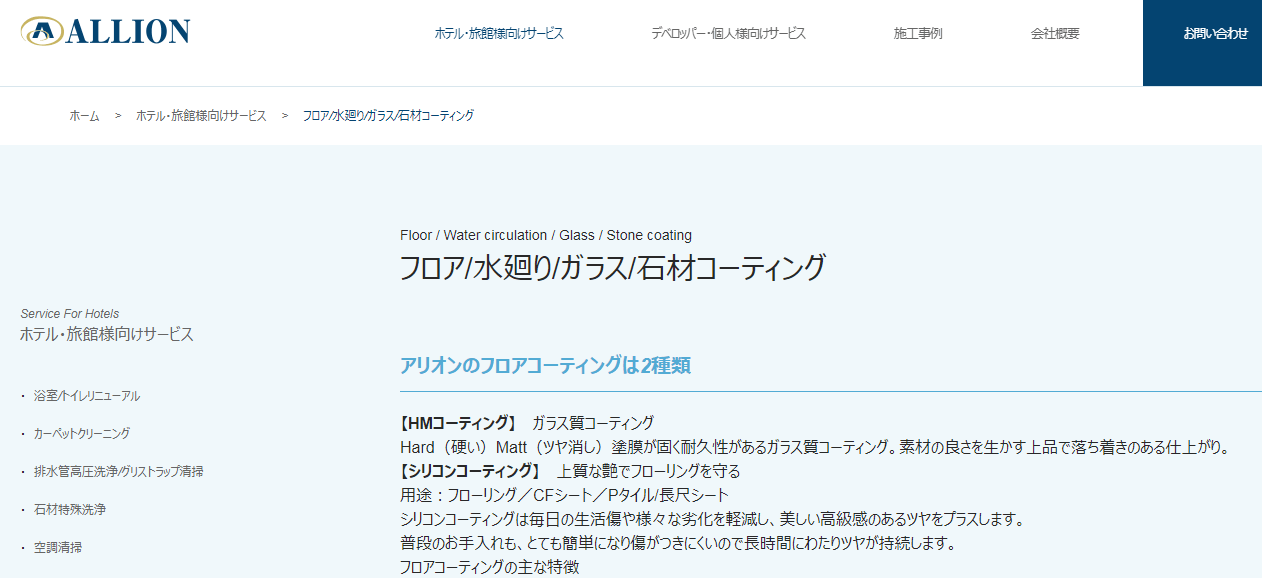Viewport: 1262px width, 578px height.
Task: Go to the 施工事例 page
Action: 917,33
